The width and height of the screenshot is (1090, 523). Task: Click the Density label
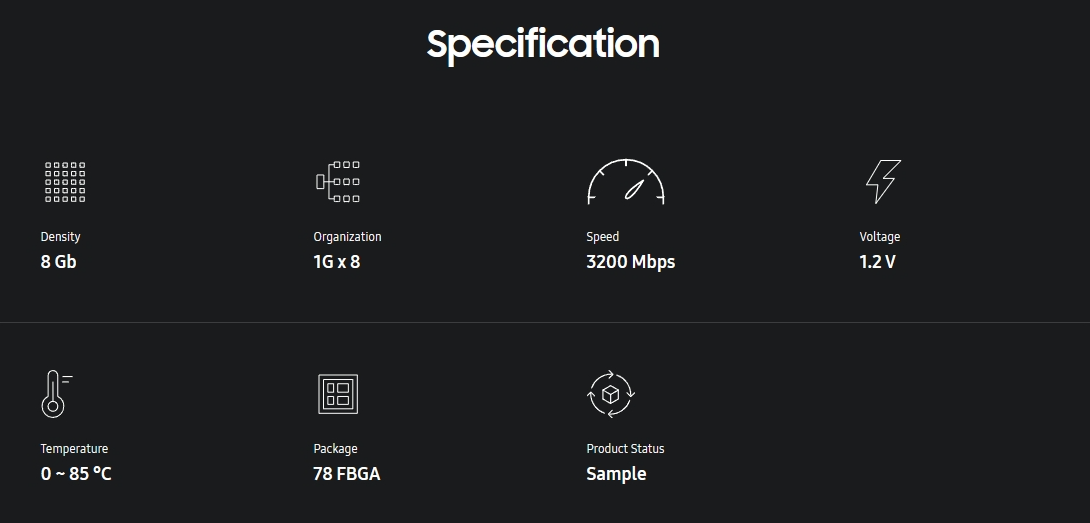coord(60,236)
